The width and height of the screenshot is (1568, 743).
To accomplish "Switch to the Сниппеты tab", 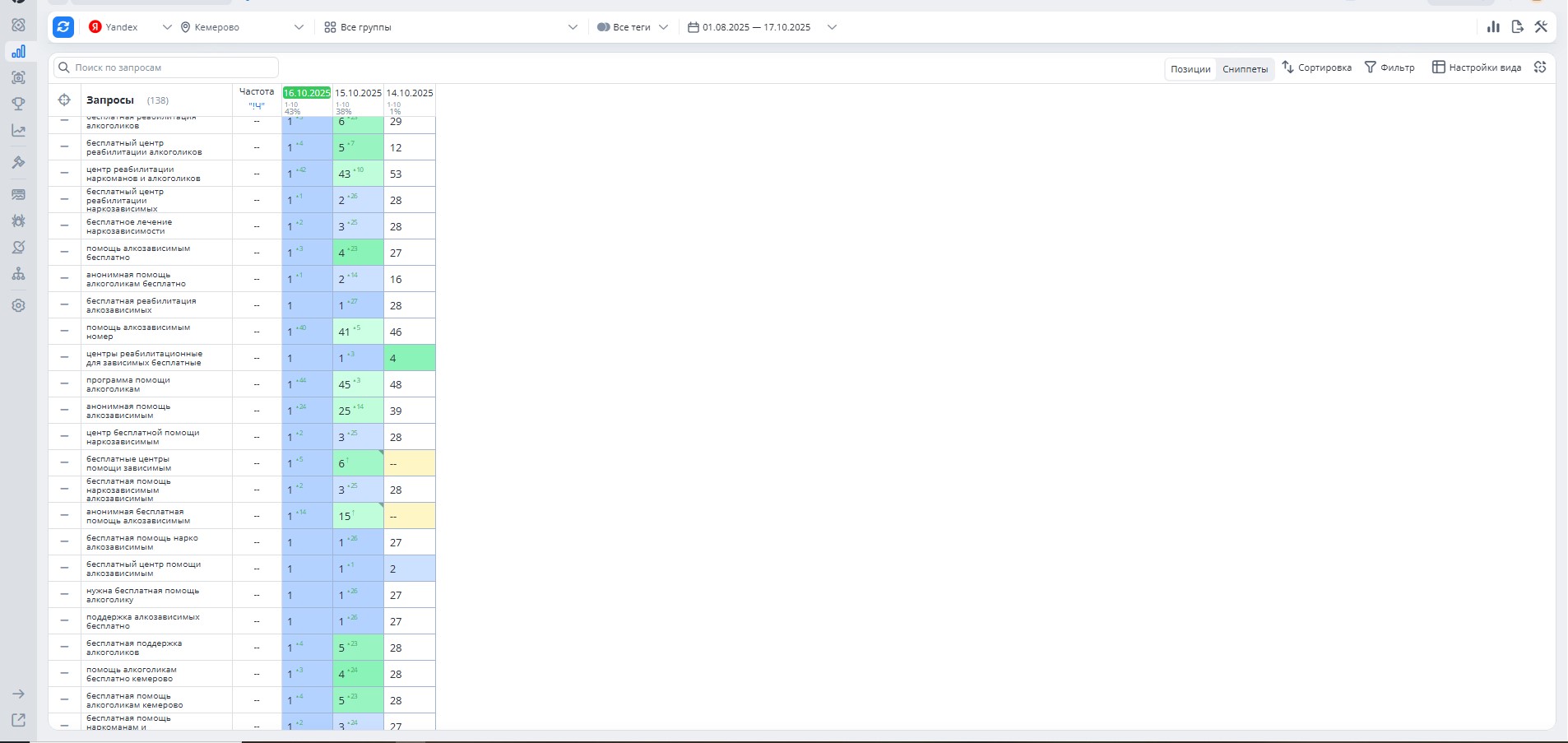I will coord(1245,69).
